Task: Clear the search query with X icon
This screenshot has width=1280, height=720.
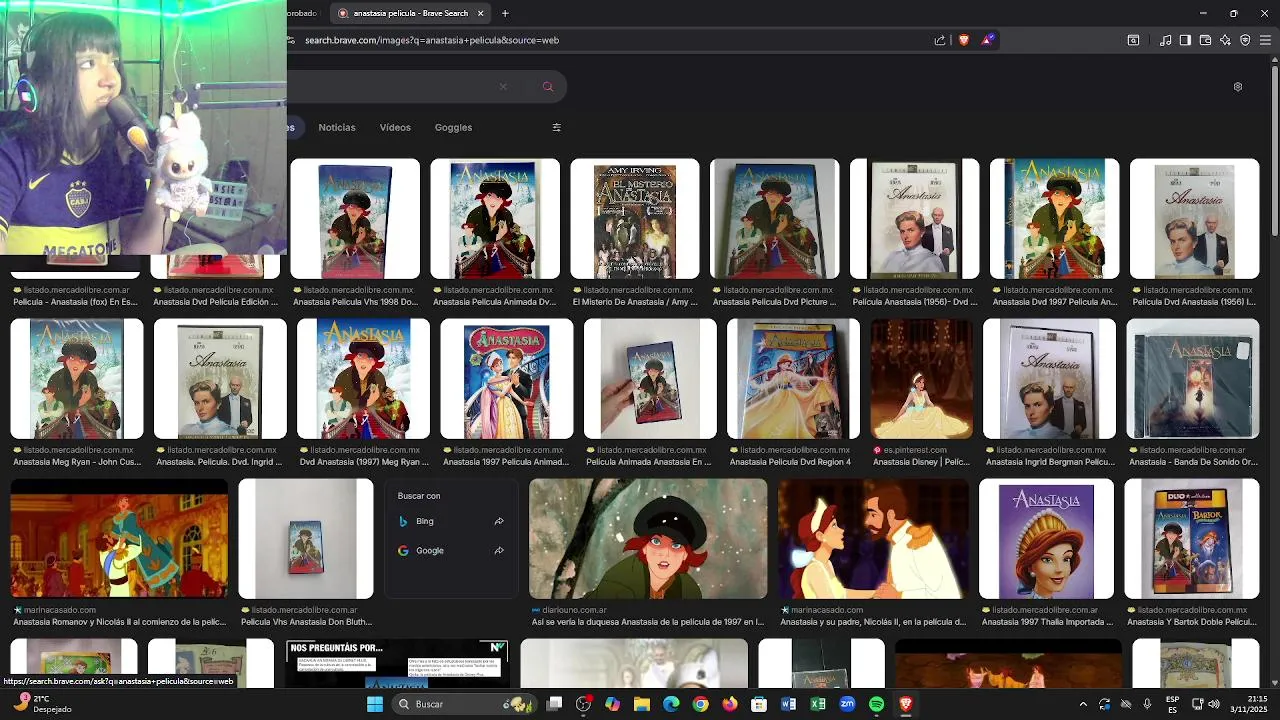Action: 503,87
